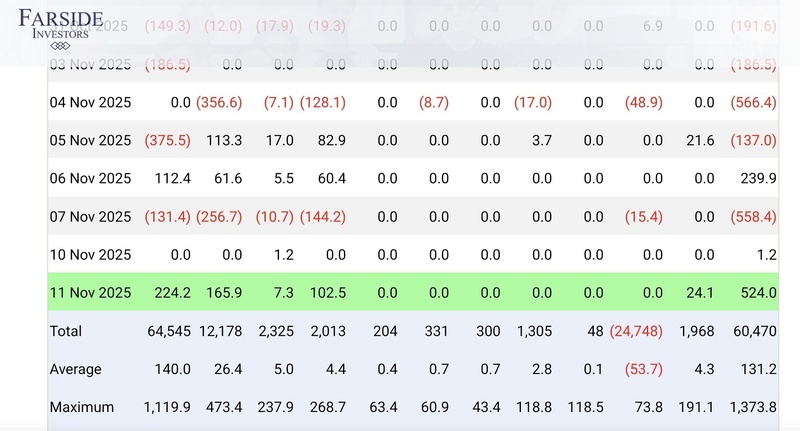Click the 07 Nov 2025 date cell

[x=90, y=217]
